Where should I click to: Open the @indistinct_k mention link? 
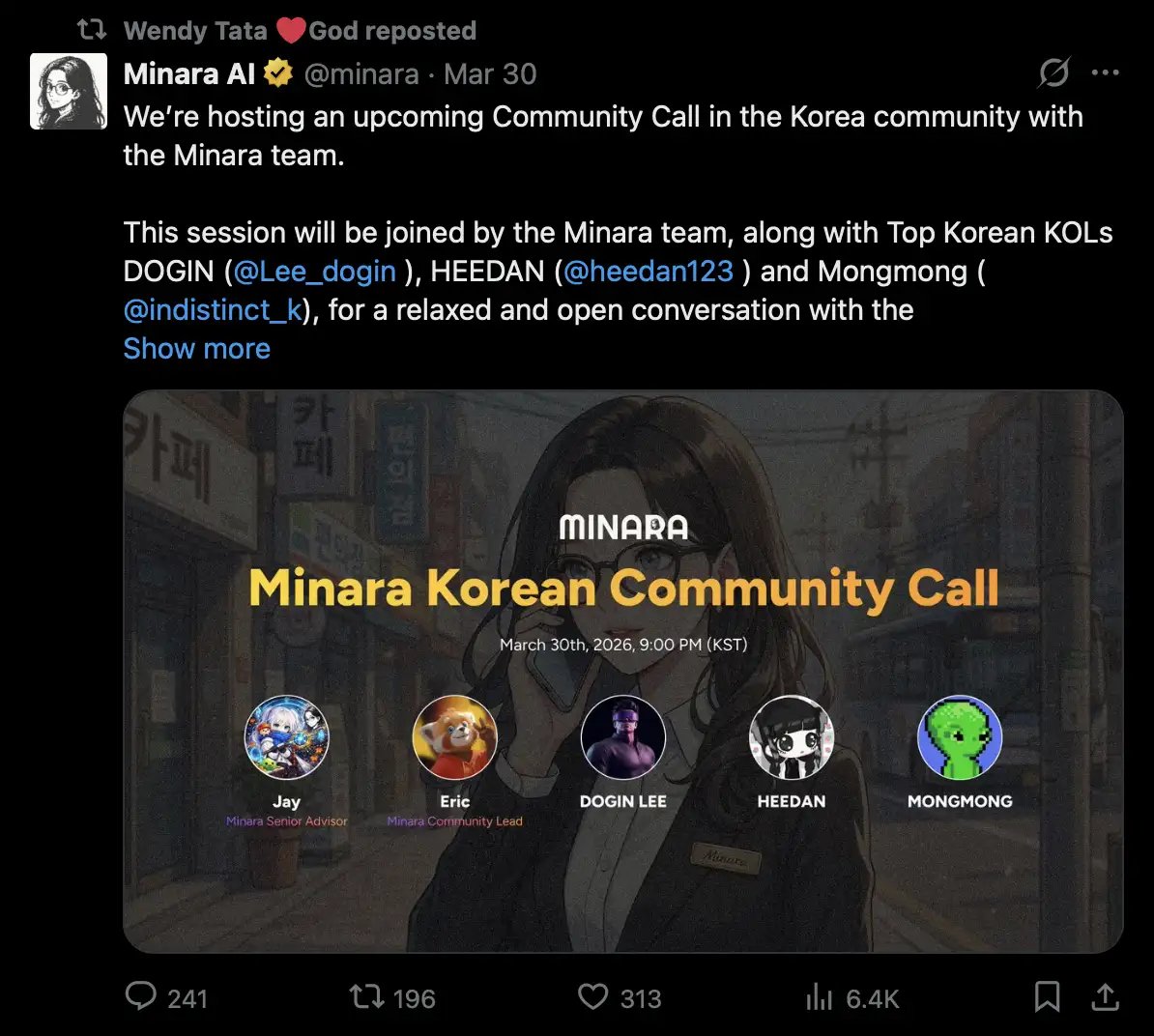pos(214,310)
